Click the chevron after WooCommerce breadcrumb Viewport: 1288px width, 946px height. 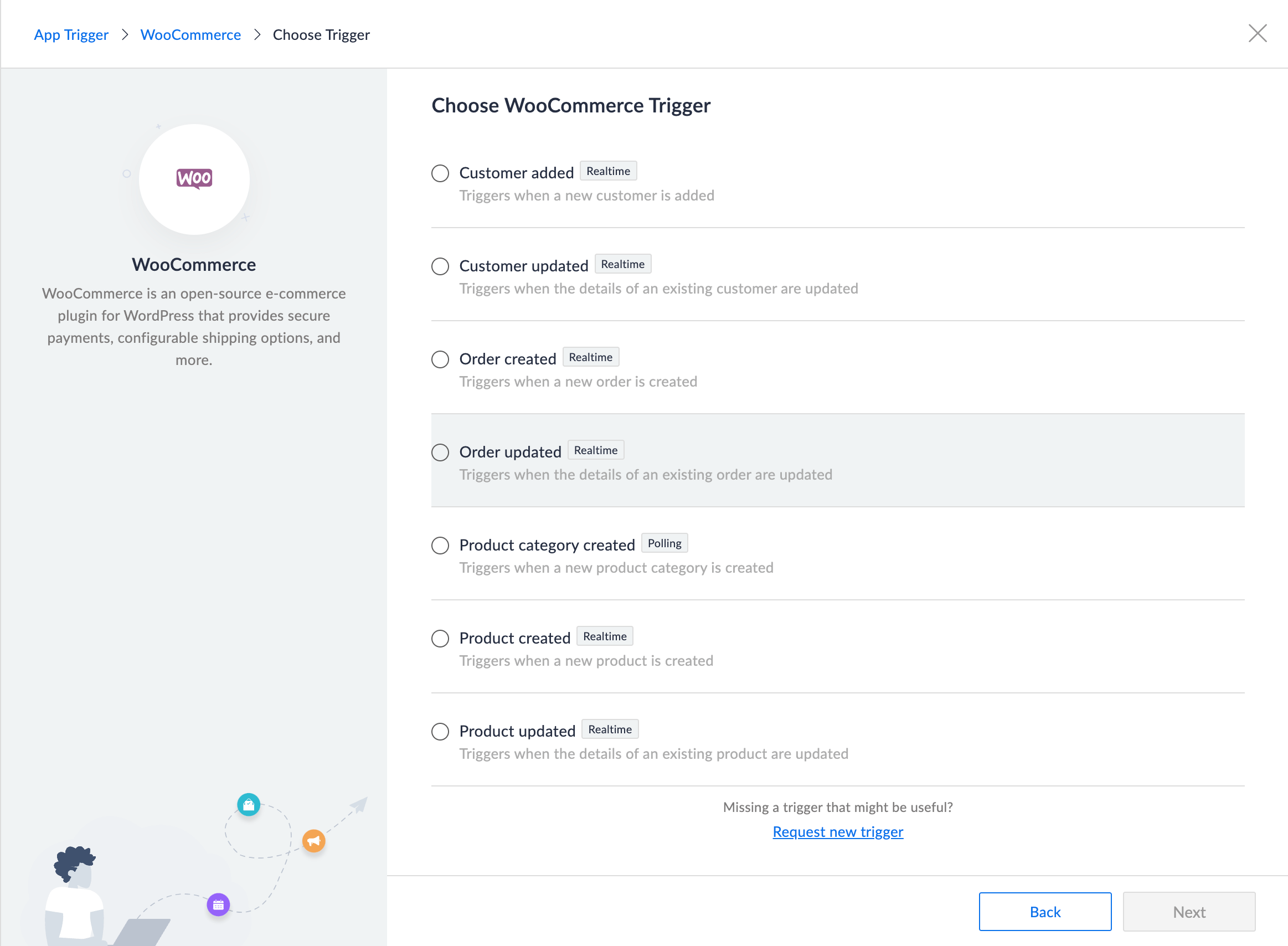tap(257, 35)
